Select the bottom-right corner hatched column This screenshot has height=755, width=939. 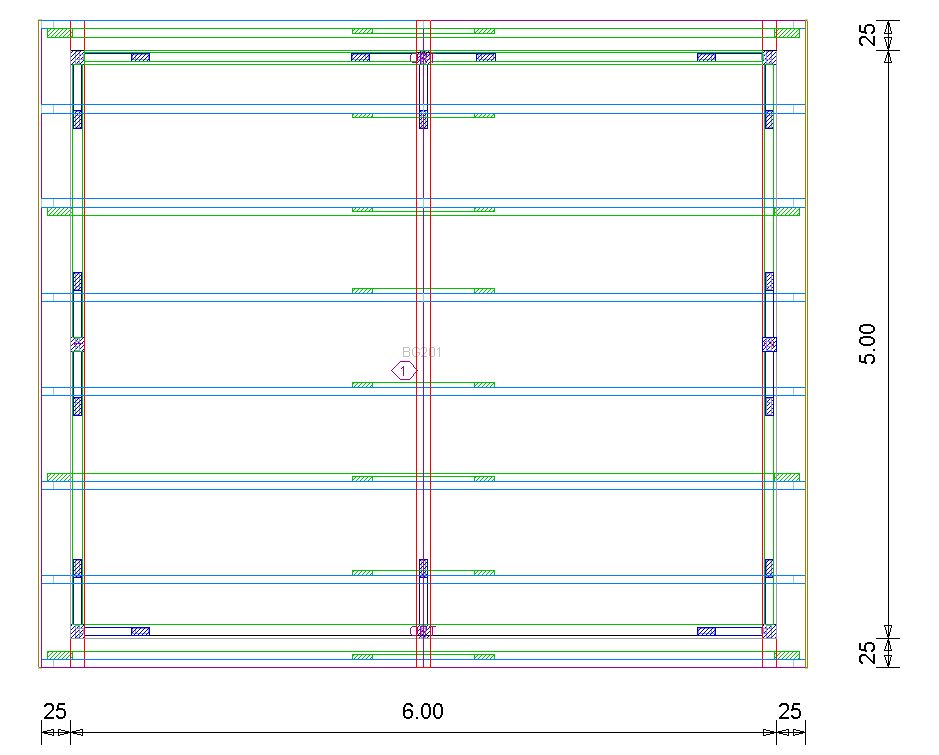tap(769, 631)
